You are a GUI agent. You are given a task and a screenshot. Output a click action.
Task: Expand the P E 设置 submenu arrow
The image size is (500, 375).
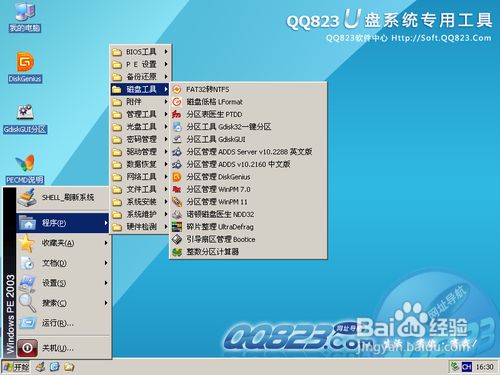(x=166, y=64)
